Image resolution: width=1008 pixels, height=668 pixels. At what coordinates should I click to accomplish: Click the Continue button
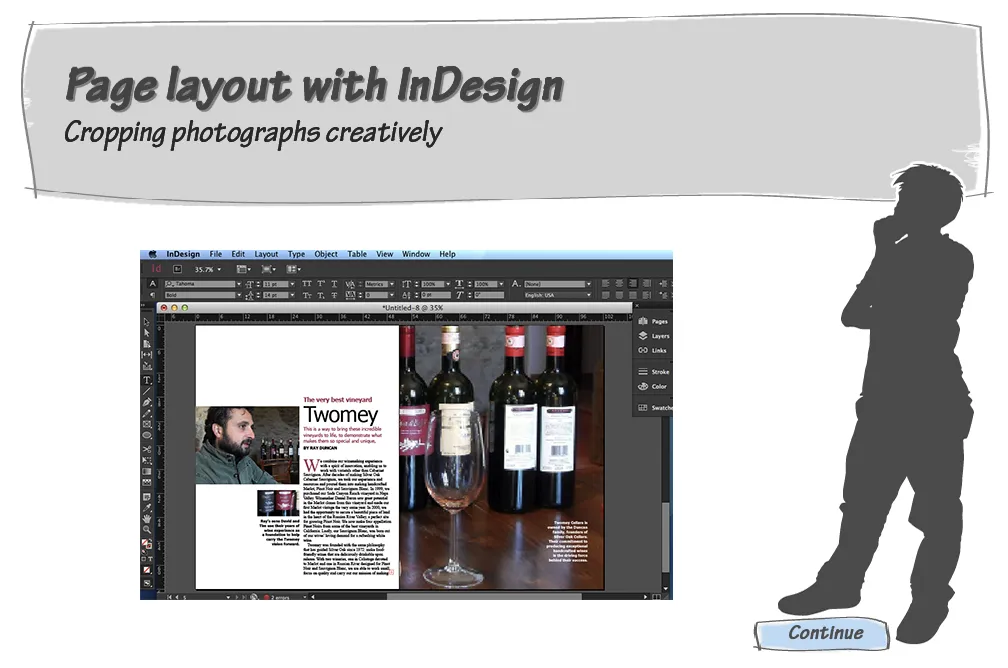[x=822, y=633]
